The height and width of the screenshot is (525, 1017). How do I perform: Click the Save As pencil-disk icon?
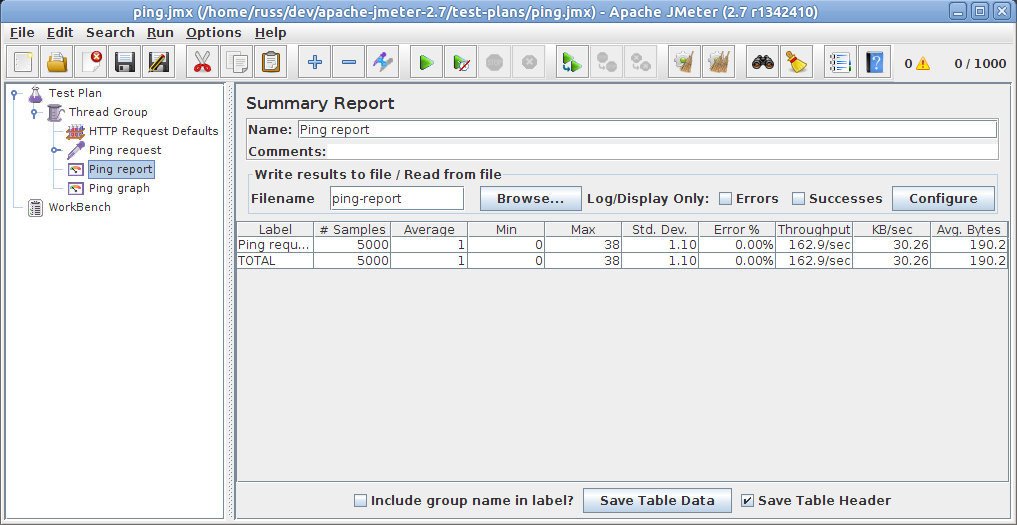(158, 62)
